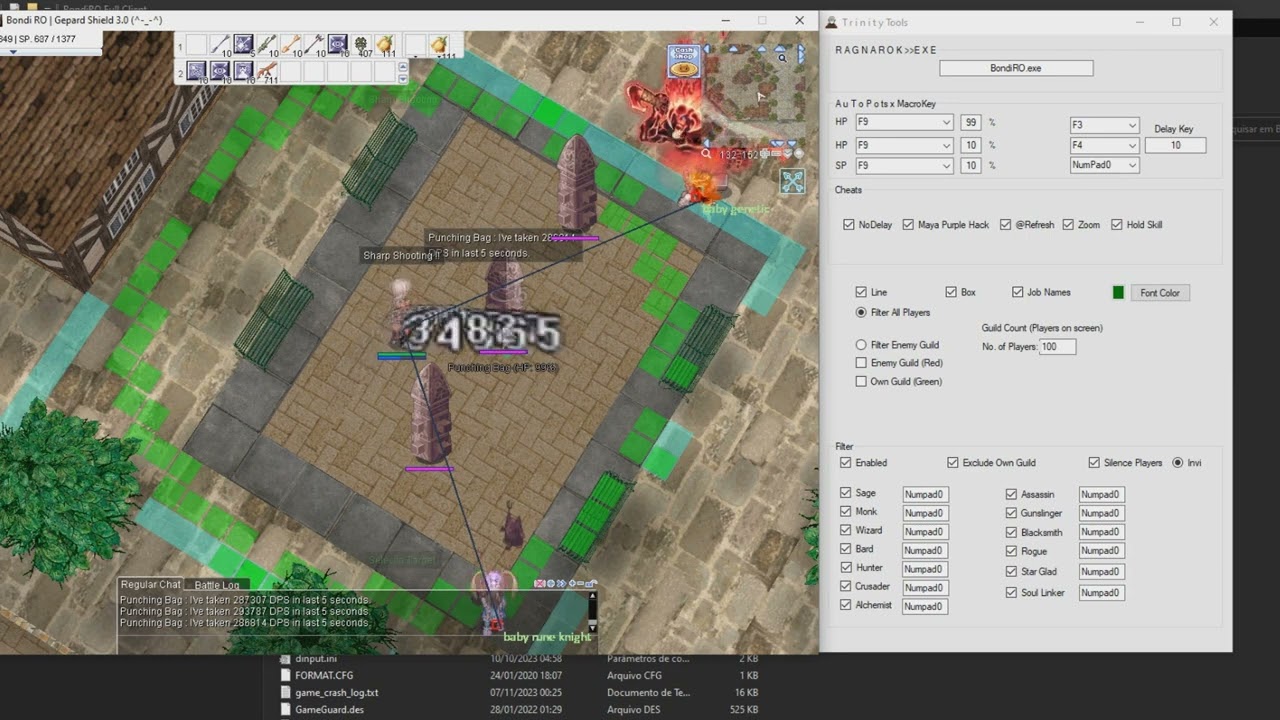Click the BondiRO.exe button
Viewport: 1280px width, 720px height.
tap(1016, 68)
